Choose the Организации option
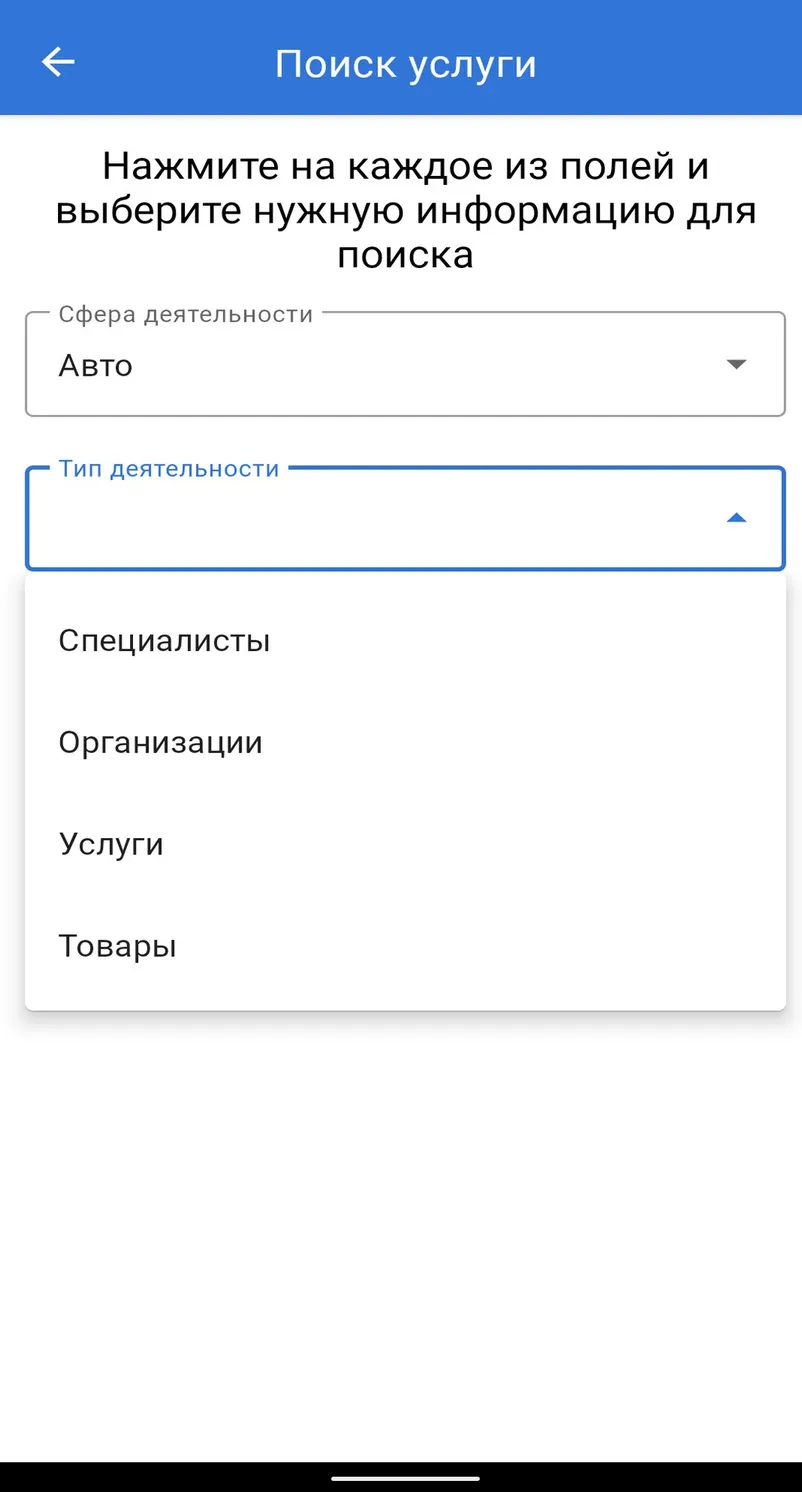 click(405, 742)
